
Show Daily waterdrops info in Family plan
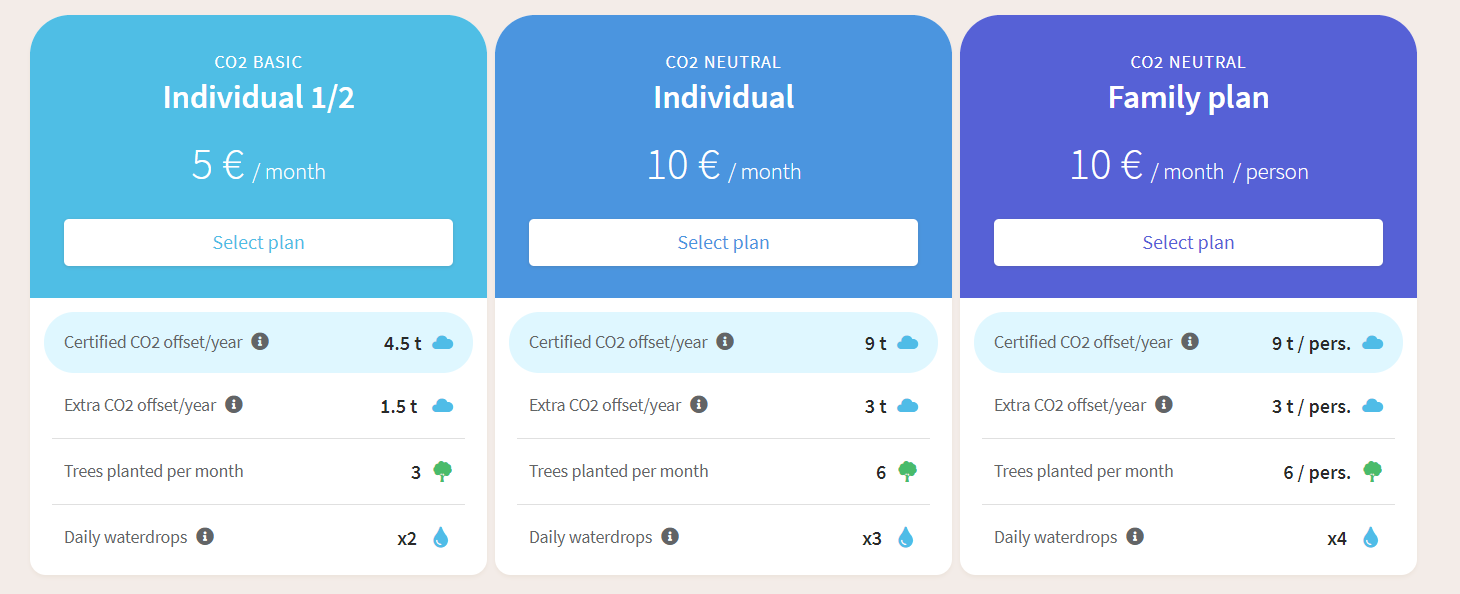point(1135,537)
